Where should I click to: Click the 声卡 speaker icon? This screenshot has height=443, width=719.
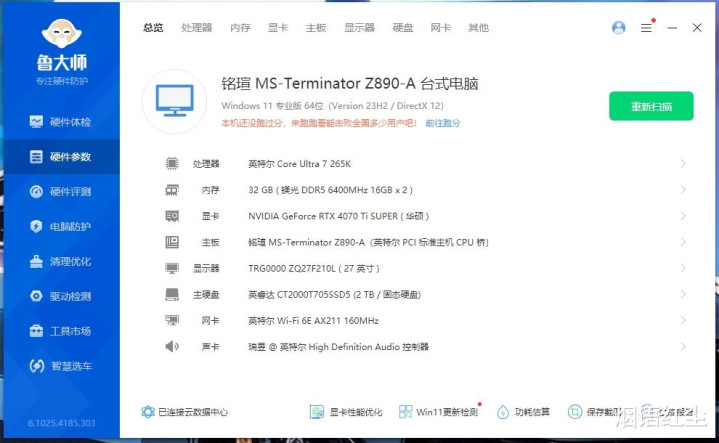tap(172, 347)
